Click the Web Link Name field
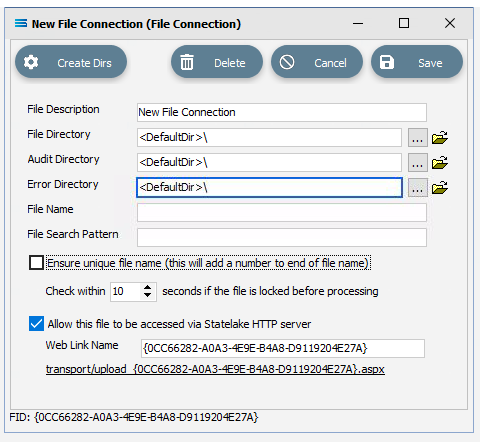 (x=283, y=348)
